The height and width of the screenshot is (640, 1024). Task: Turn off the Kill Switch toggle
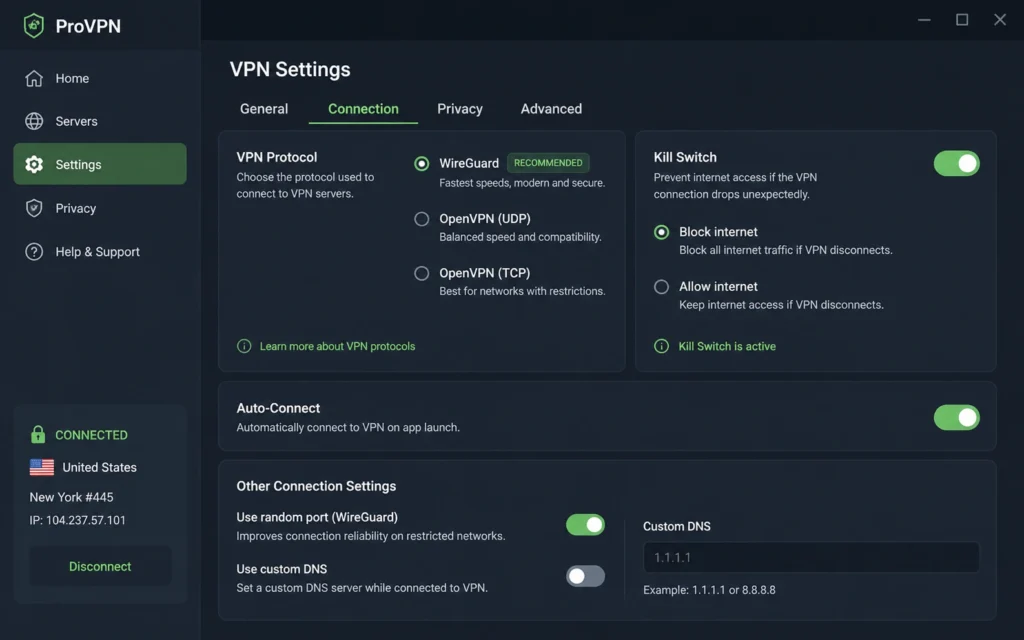[956, 163]
